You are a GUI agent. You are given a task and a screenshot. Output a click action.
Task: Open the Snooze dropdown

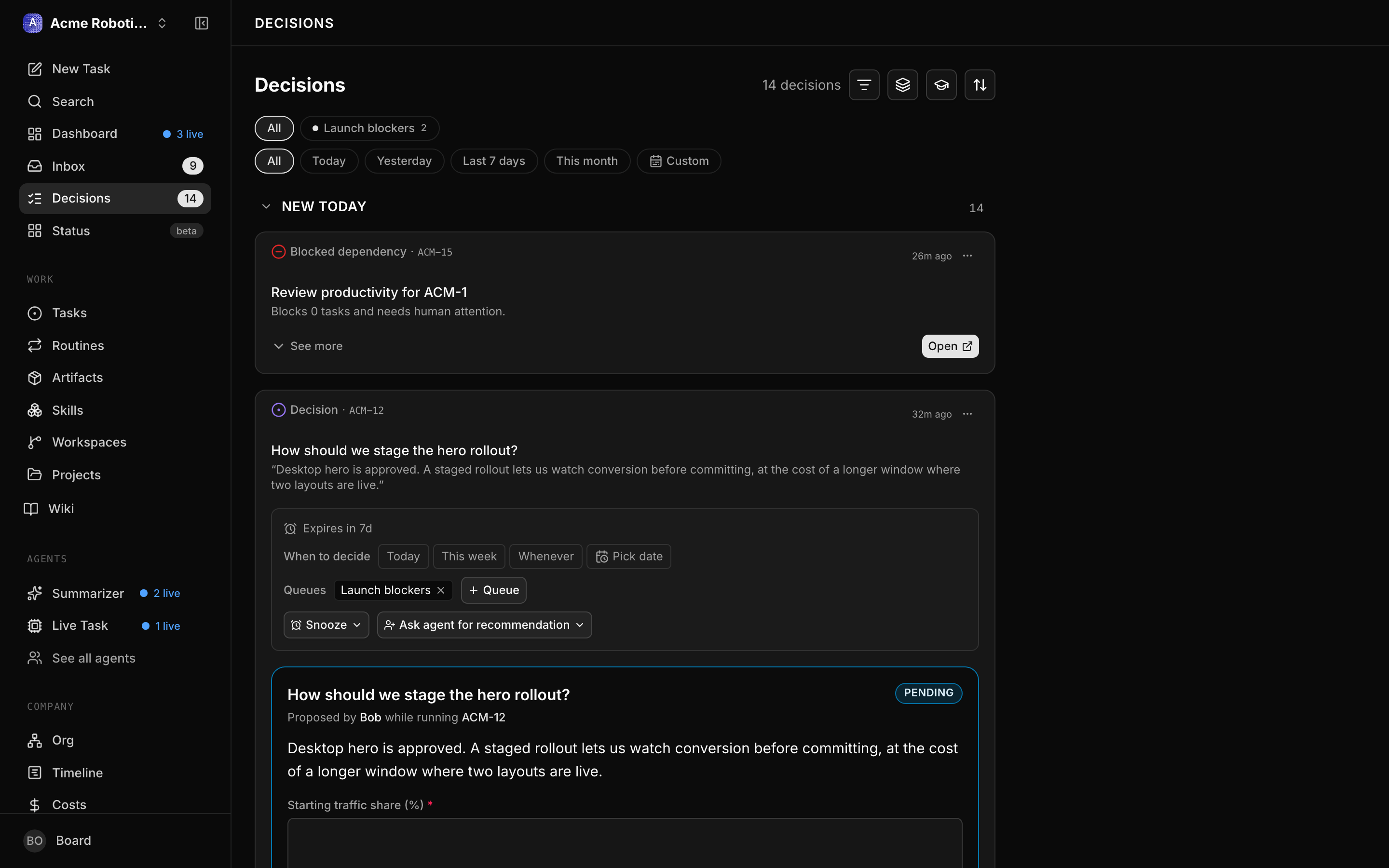pos(326,624)
